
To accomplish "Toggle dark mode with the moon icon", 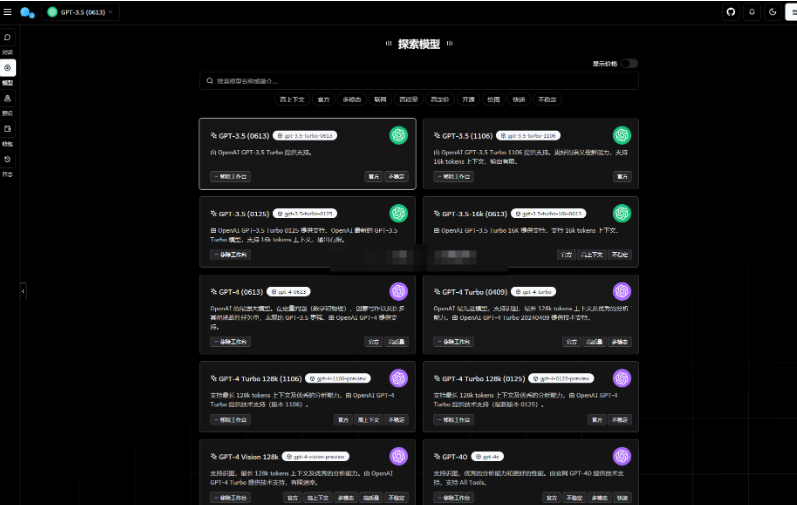I will (x=773, y=12).
